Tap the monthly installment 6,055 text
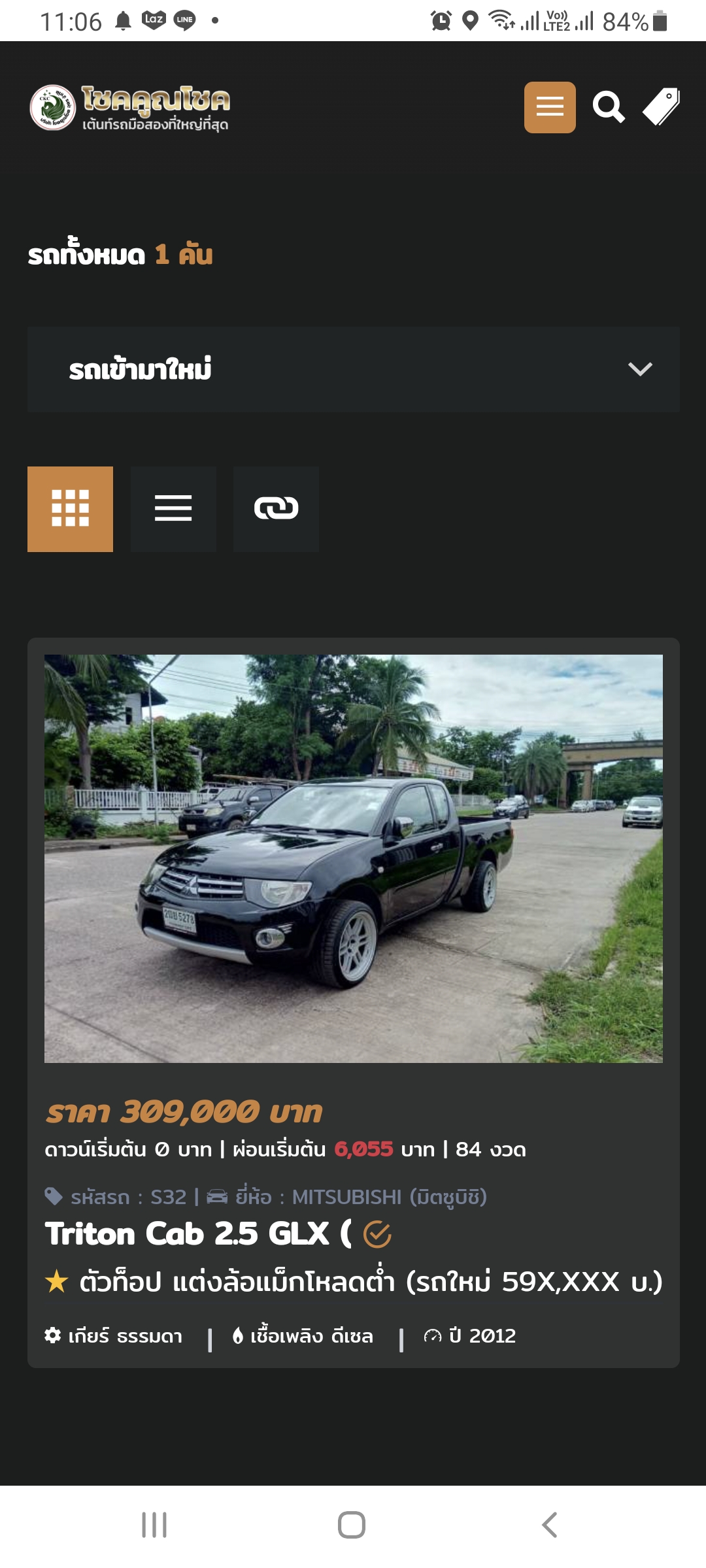The image size is (706, 1568). (363, 1149)
